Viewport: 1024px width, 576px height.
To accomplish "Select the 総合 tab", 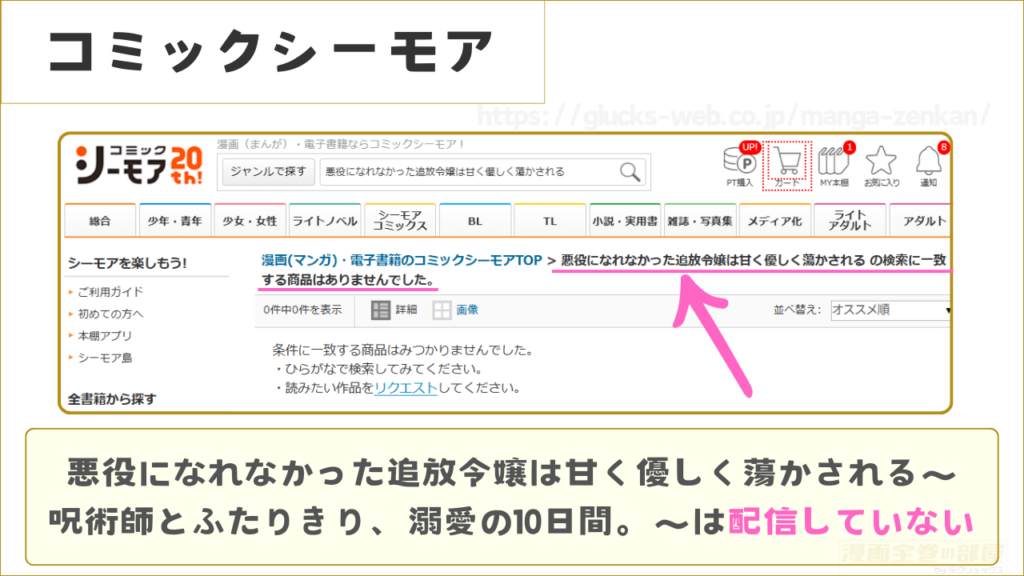I will tap(100, 221).
